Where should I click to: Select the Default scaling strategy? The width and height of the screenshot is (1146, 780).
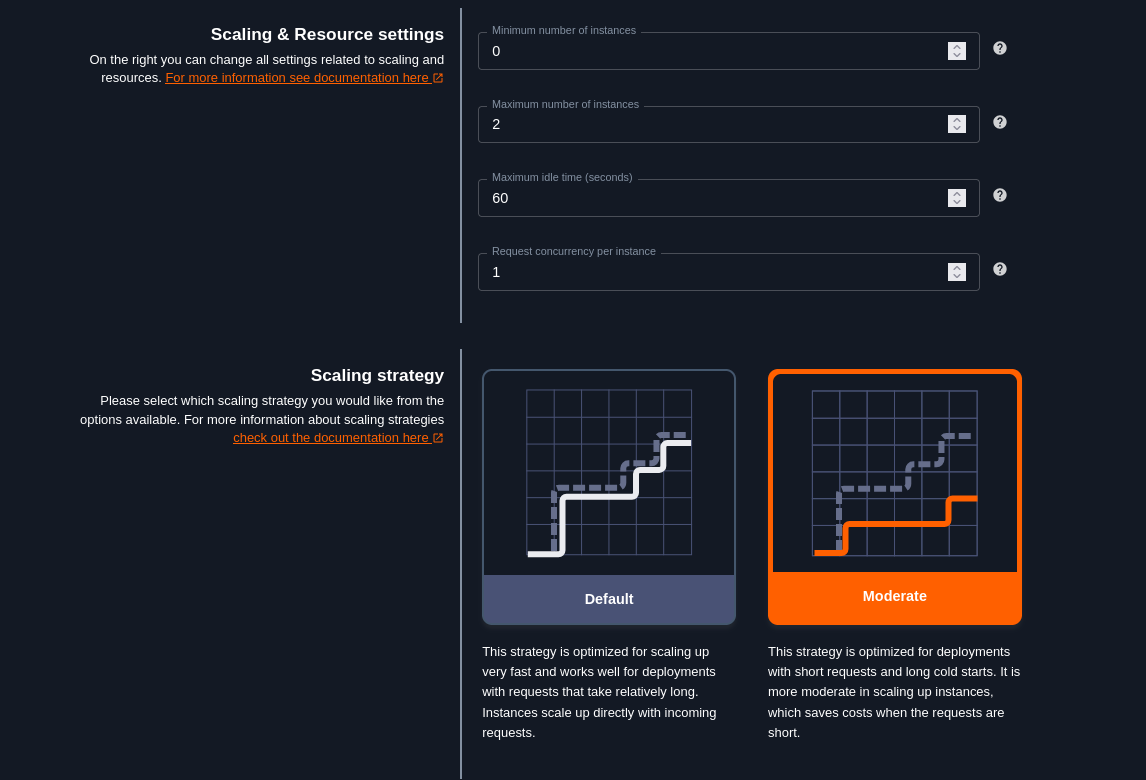[x=609, y=599]
